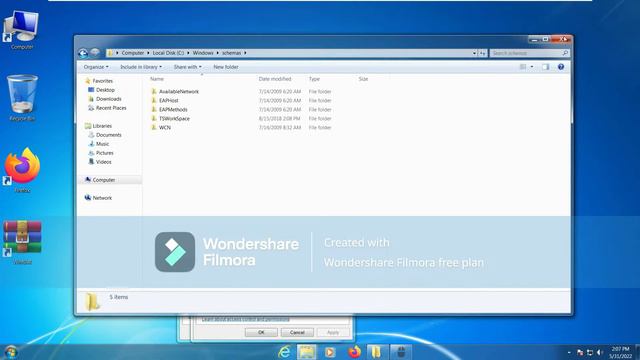Expand the view options dropdown arrow
Screen dimensions: 640x360
[532, 67]
